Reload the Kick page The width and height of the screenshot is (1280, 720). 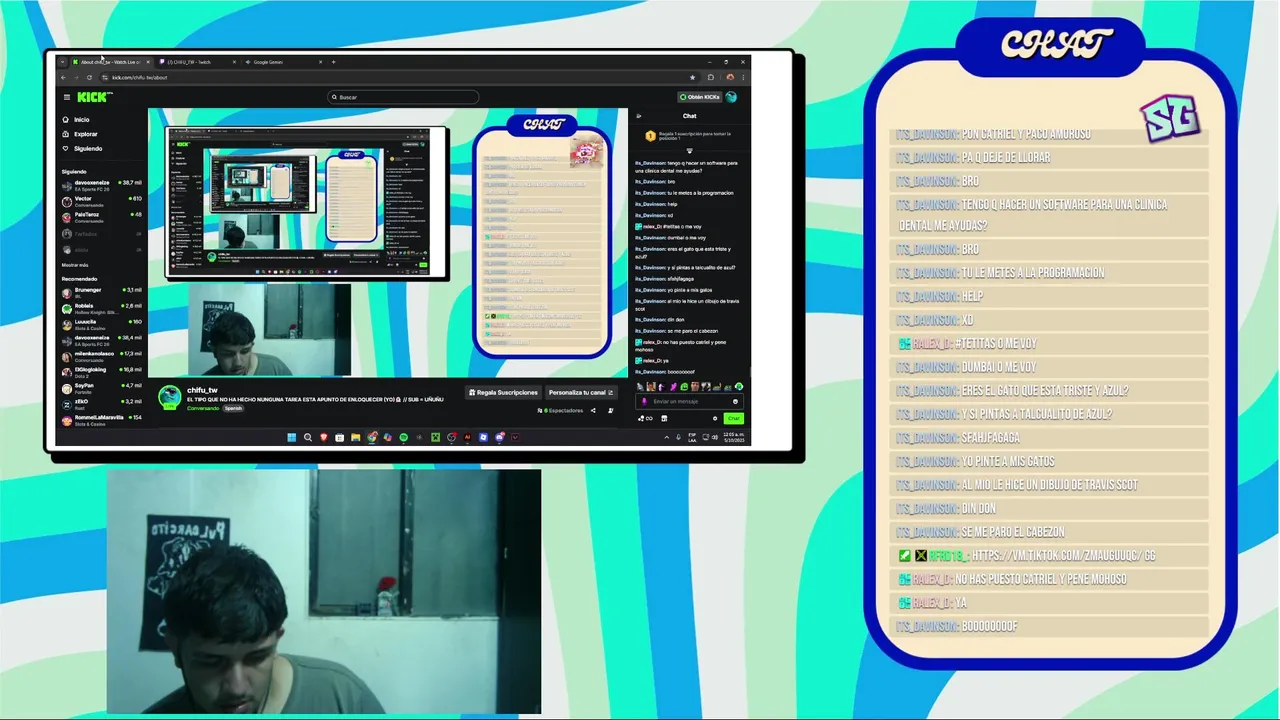pos(89,77)
